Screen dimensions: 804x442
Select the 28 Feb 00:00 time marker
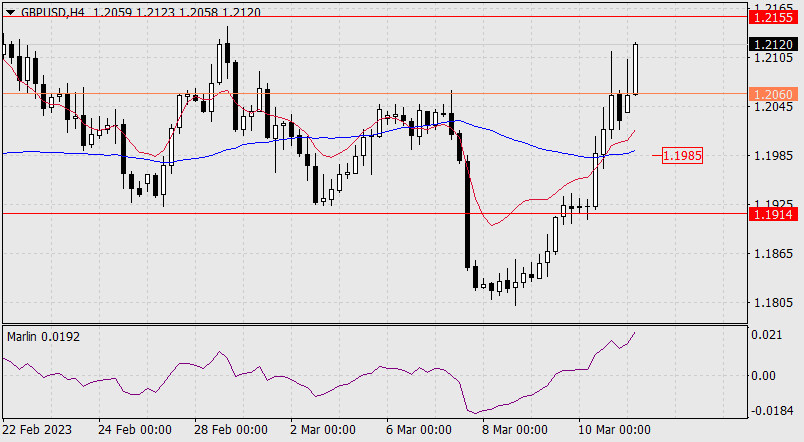230,430
